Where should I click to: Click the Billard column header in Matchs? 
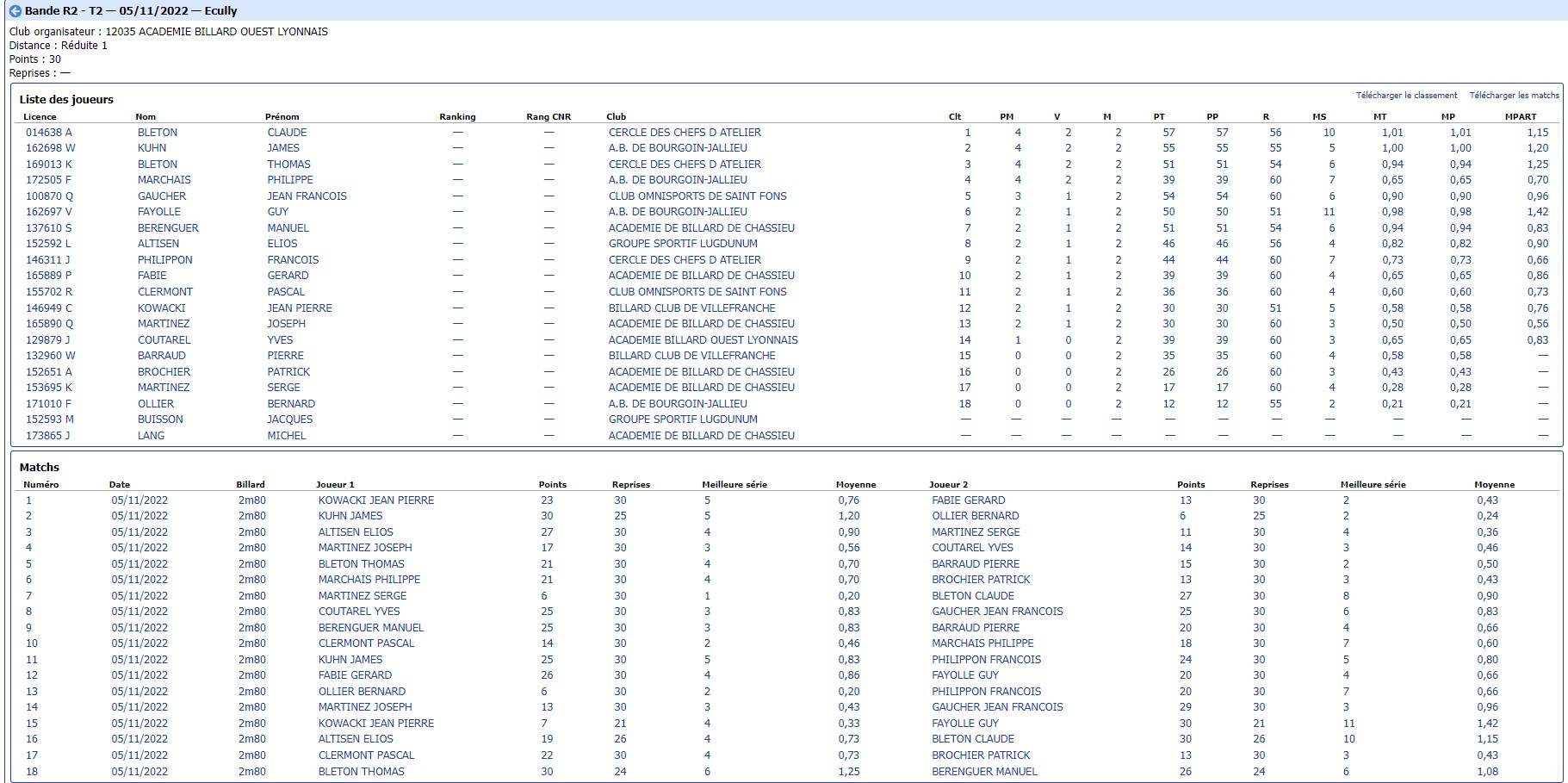pyautogui.click(x=251, y=485)
